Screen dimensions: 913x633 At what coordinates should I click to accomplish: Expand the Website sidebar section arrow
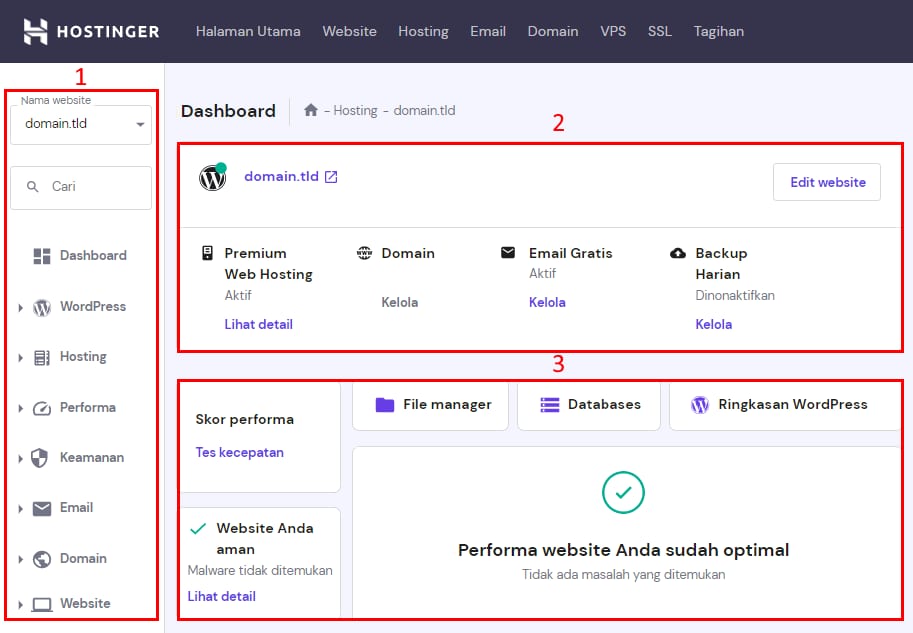[x=21, y=604]
